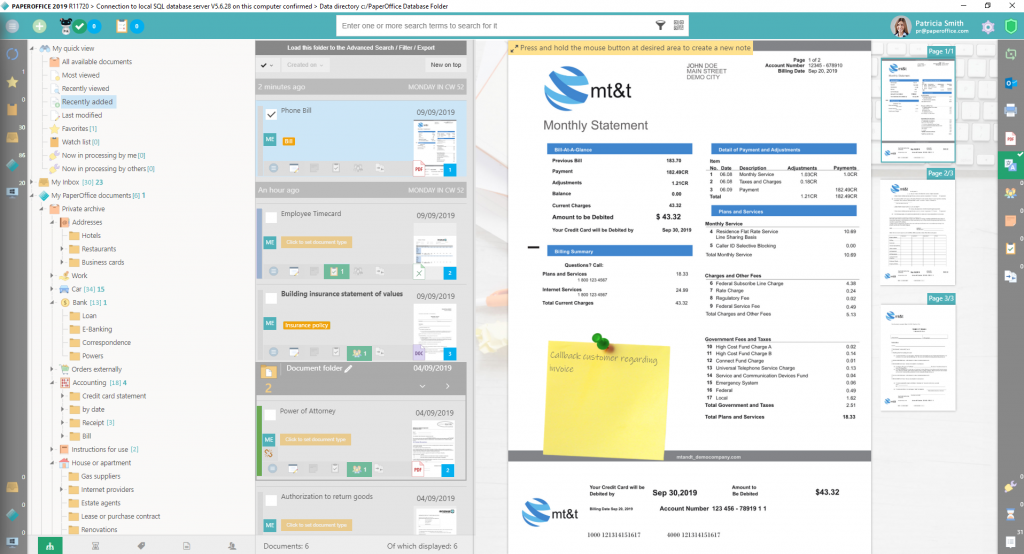The image size is (1024, 554).
Task: Collapse the Accounting folder node
Action: click(52, 382)
